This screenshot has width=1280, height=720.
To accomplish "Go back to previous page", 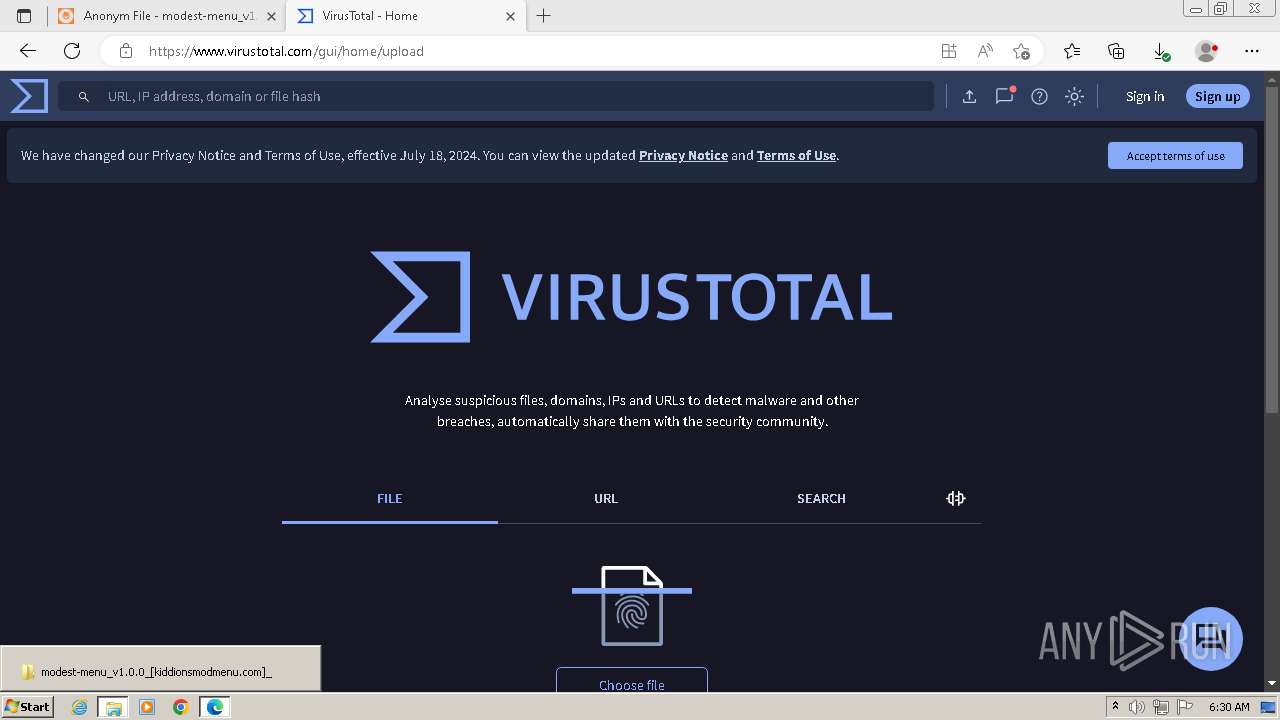I will pyautogui.click(x=28, y=51).
